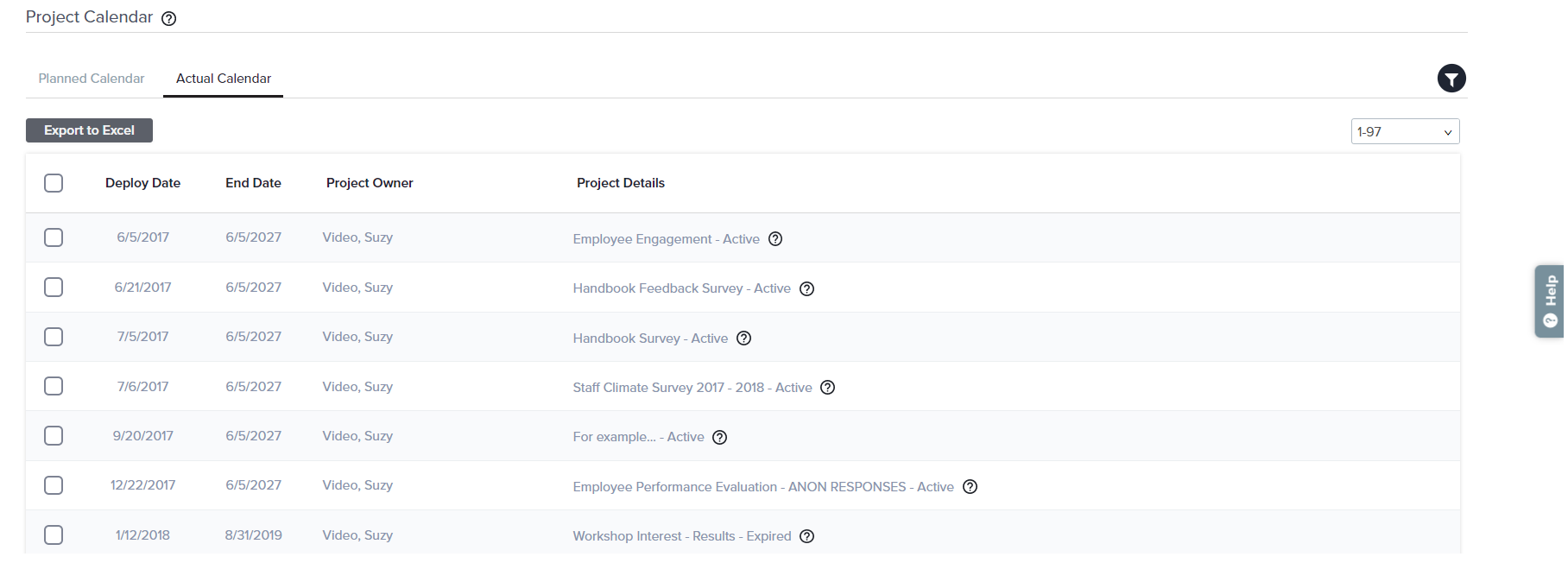Switch to the Planned Calendar tab
Viewport: 1568px width, 582px height.
(92, 79)
